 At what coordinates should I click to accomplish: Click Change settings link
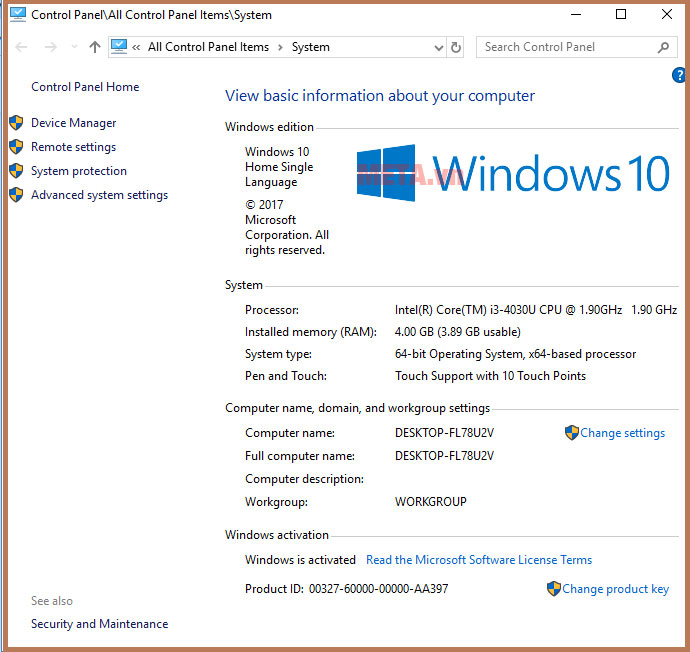tap(622, 433)
